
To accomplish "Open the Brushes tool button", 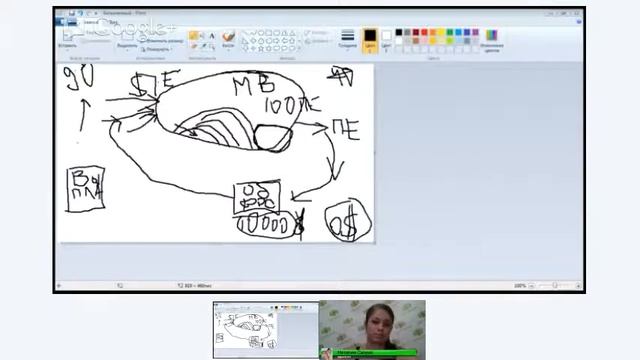I will 228,40.
